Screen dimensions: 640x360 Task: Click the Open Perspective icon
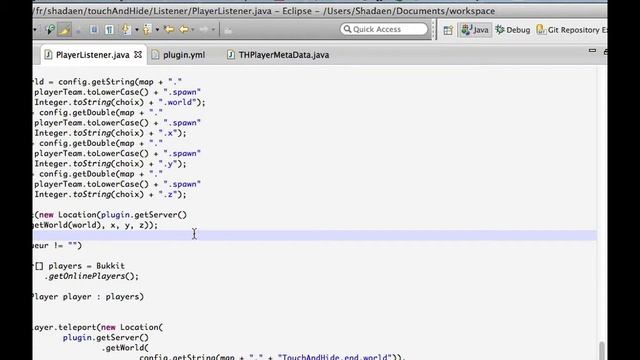(x=448, y=30)
